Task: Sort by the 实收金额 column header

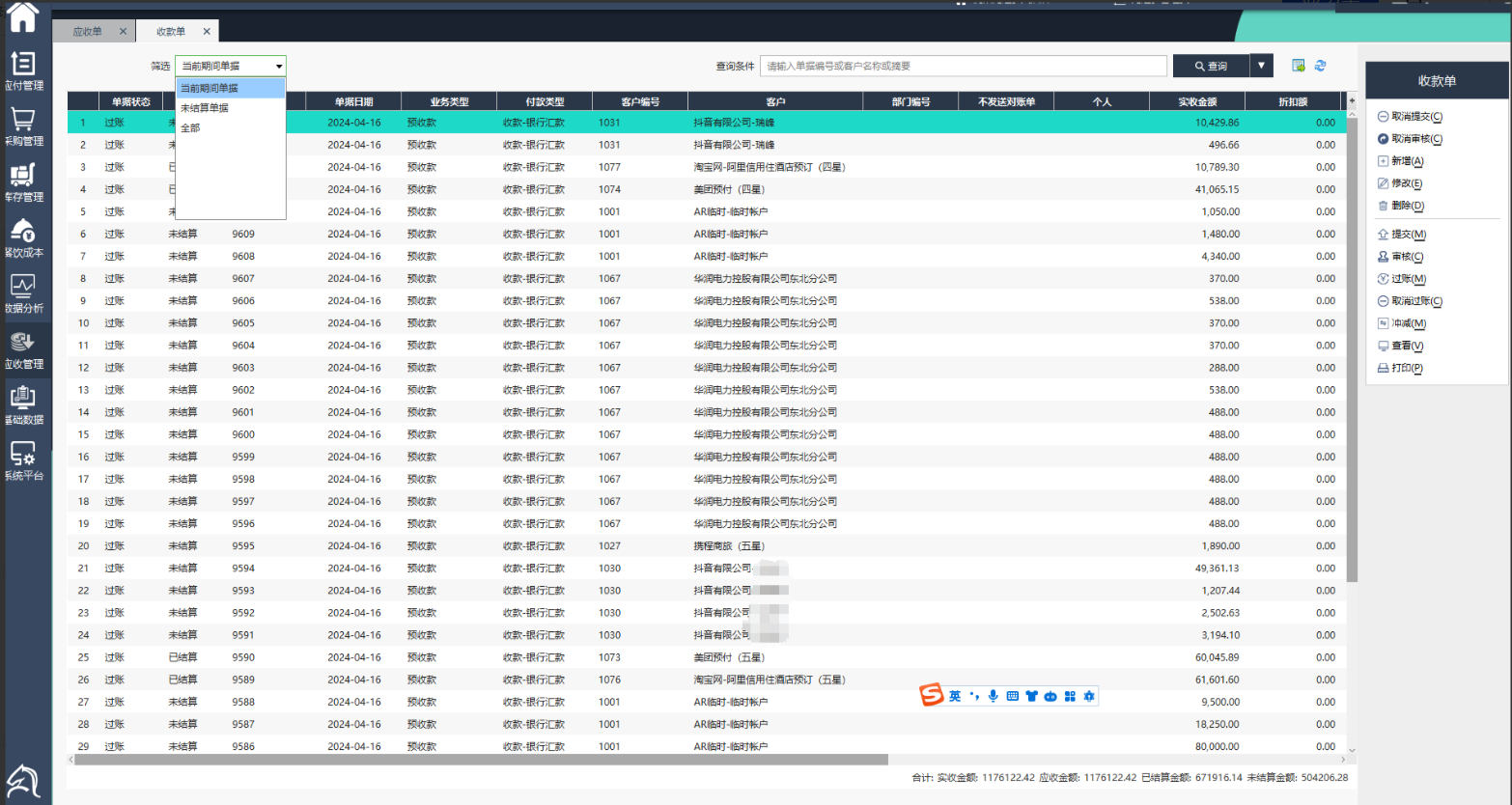Action: pos(1197,101)
